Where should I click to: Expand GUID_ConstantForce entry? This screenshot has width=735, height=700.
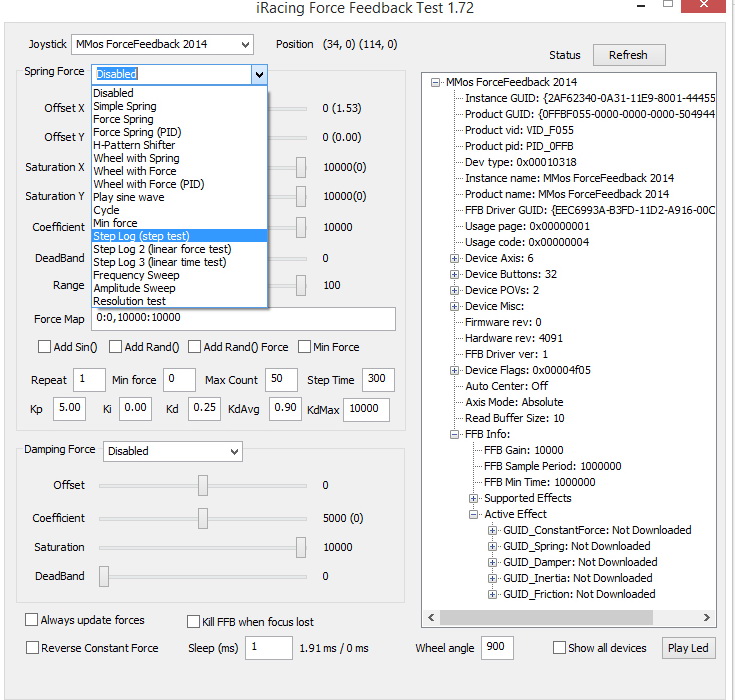[492, 530]
